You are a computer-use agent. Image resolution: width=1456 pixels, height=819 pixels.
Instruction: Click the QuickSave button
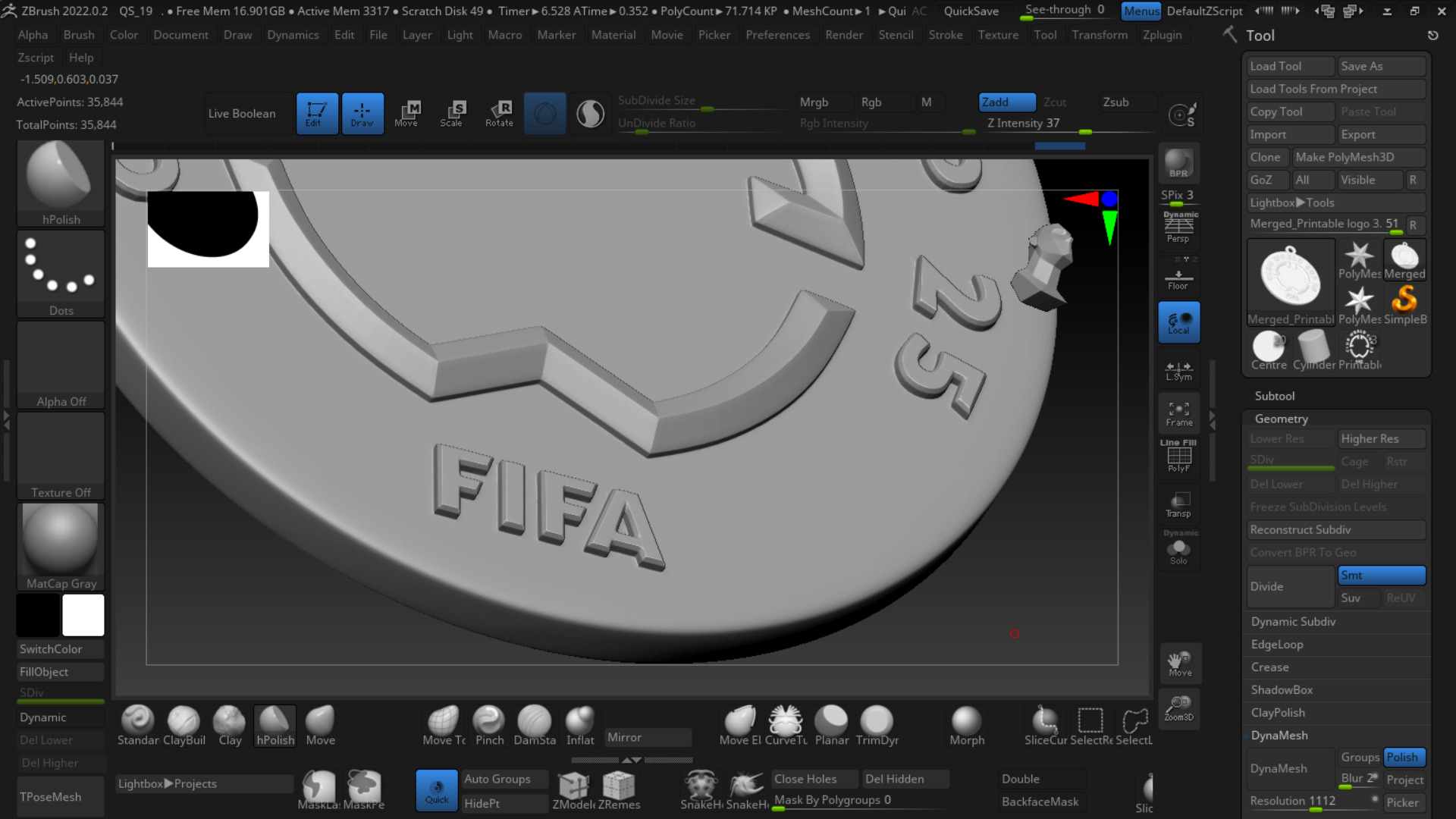point(971,11)
